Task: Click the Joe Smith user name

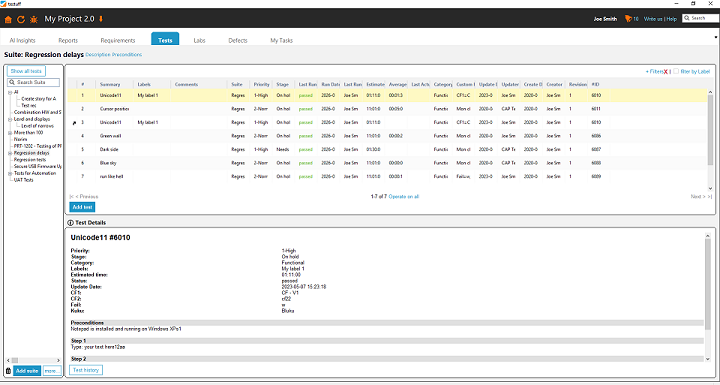Action: [x=605, y=19]
